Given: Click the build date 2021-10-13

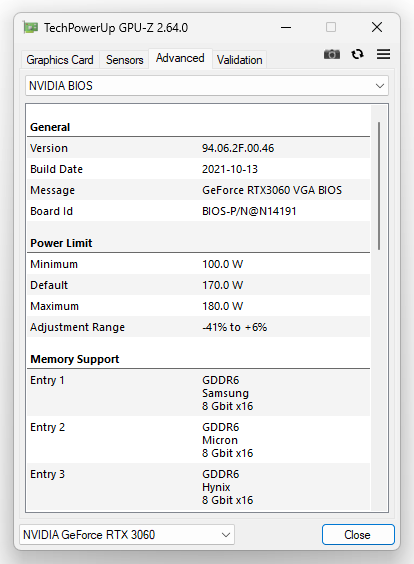Looking at the screenshot, I should (230, 169).
